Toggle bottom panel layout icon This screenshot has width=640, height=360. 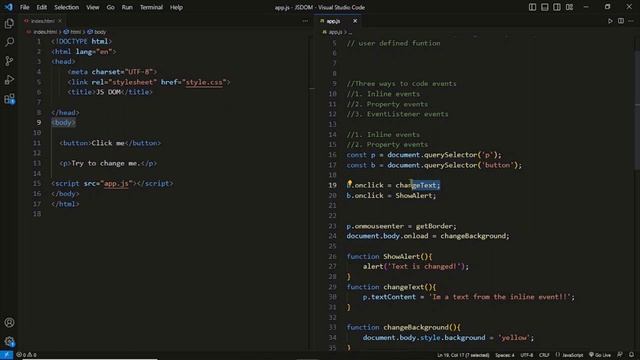(544, 7)
